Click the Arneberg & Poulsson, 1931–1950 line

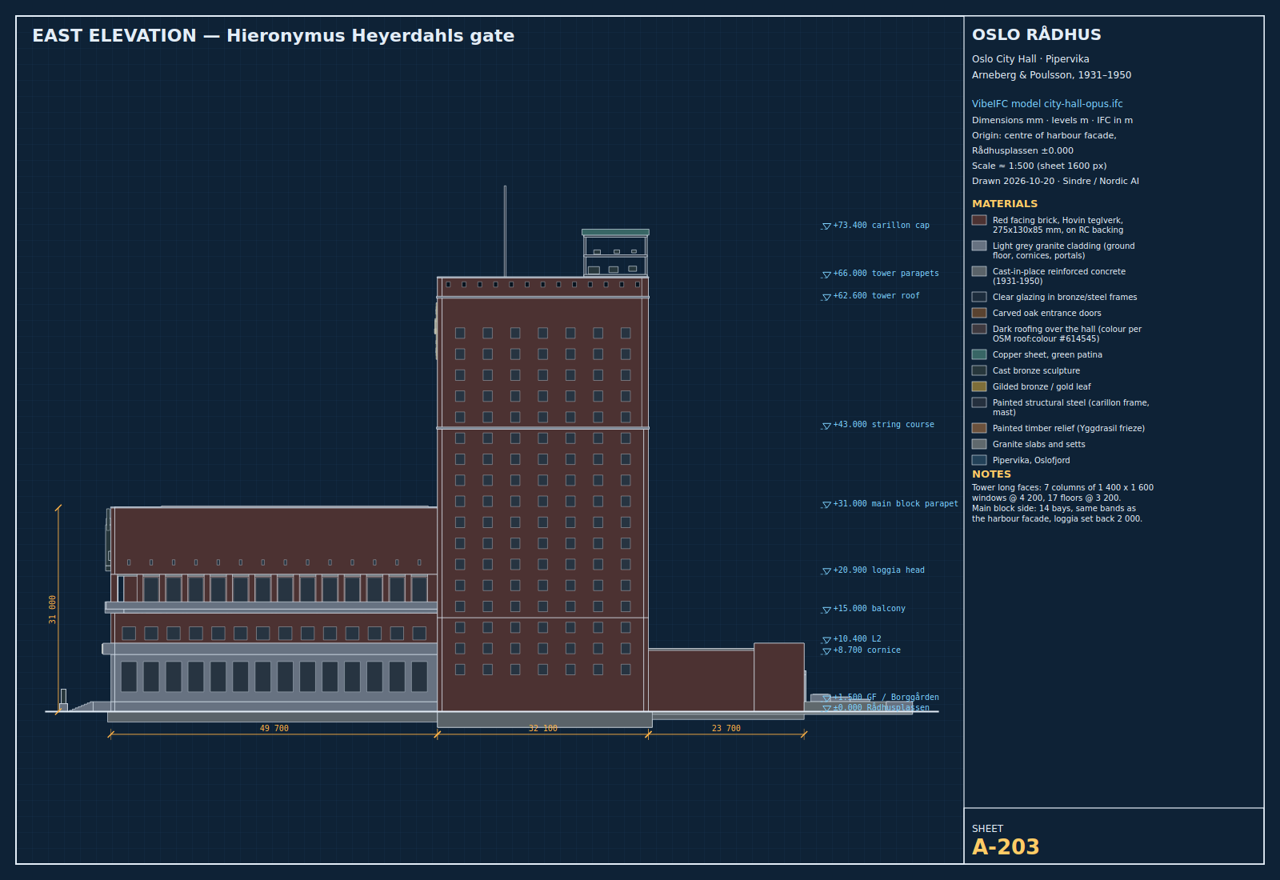point(1052,76)
